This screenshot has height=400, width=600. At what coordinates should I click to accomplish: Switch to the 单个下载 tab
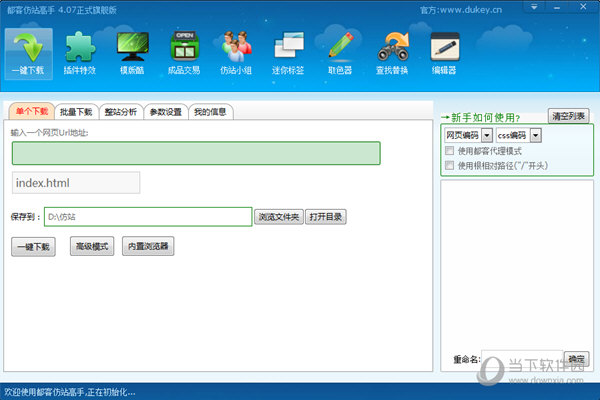pyautogui.click(x=32, y=111)
